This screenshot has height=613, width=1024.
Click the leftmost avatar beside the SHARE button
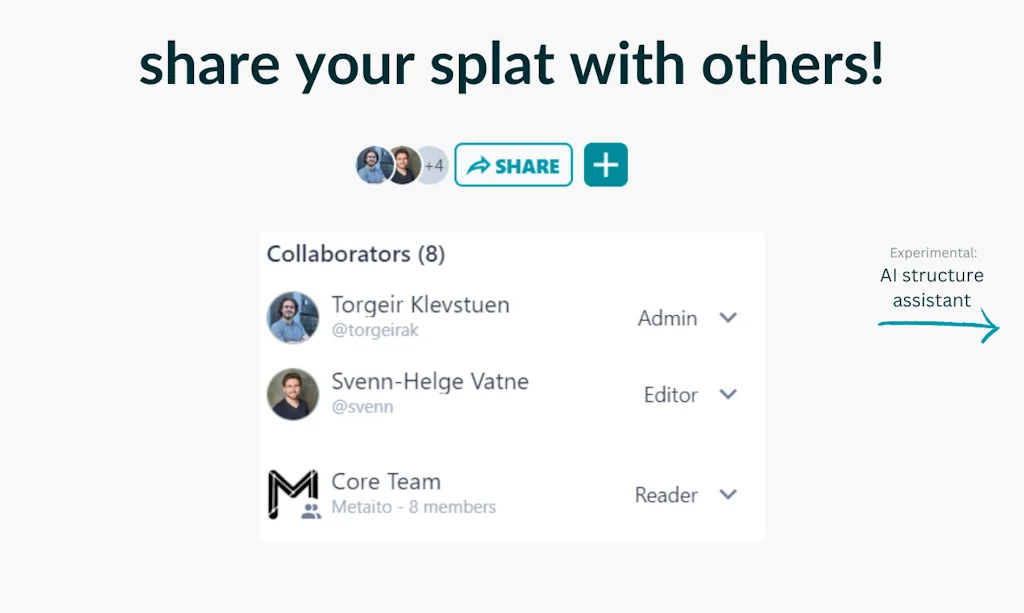(x=372, y=165)
